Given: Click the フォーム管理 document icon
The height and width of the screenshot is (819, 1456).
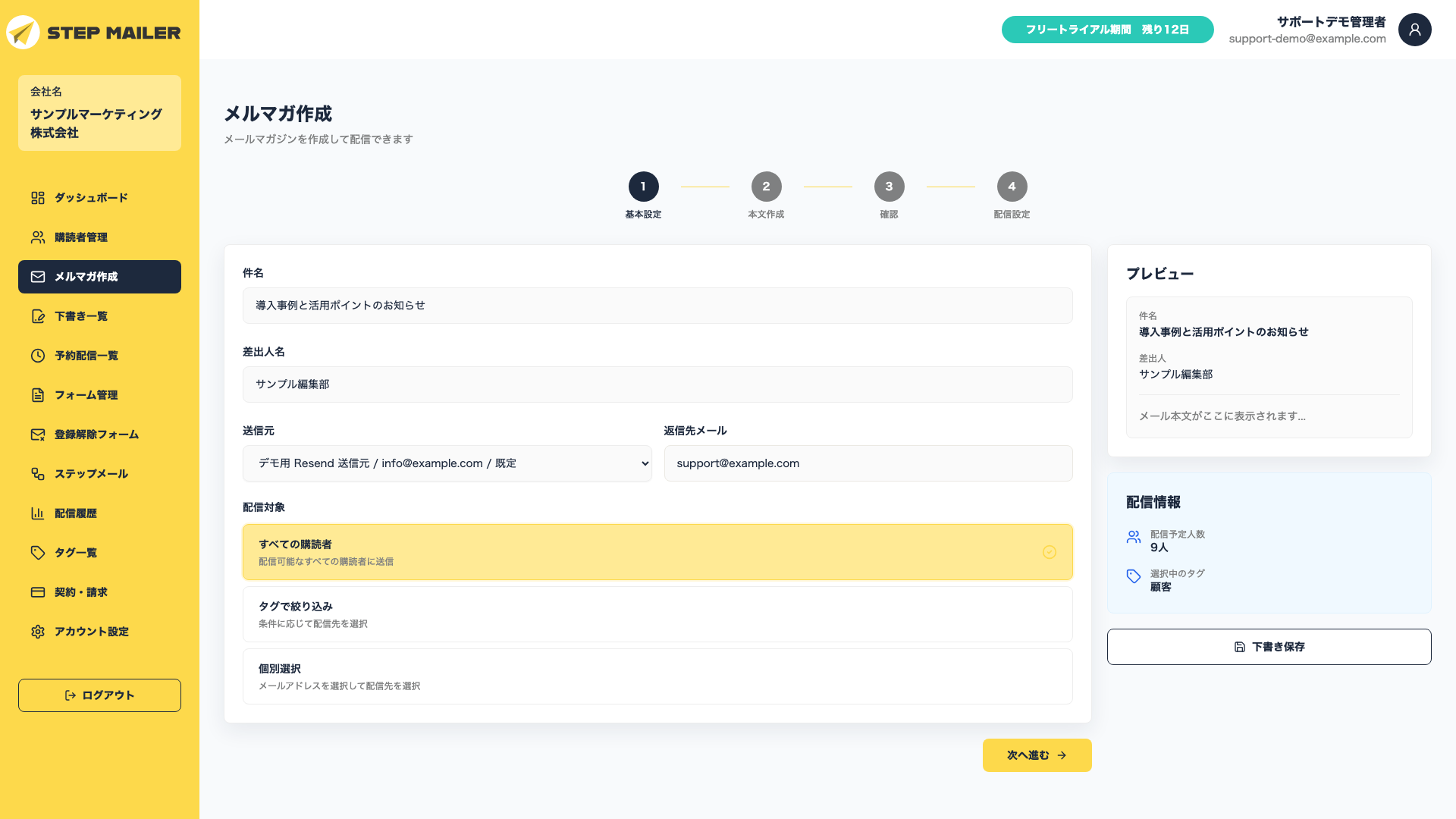Looking at the screenshot, I should pos(38,395).
